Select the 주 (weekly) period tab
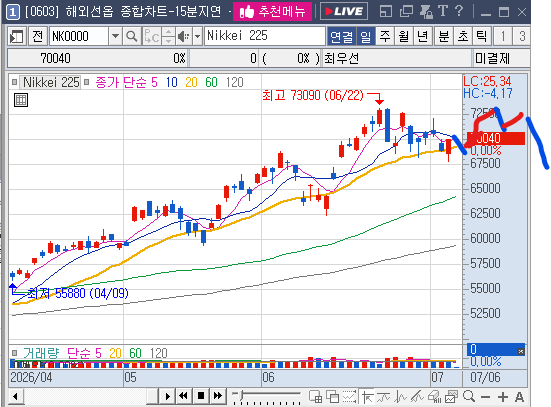Viewport: 551px width, 407px height. coord(385,36)
